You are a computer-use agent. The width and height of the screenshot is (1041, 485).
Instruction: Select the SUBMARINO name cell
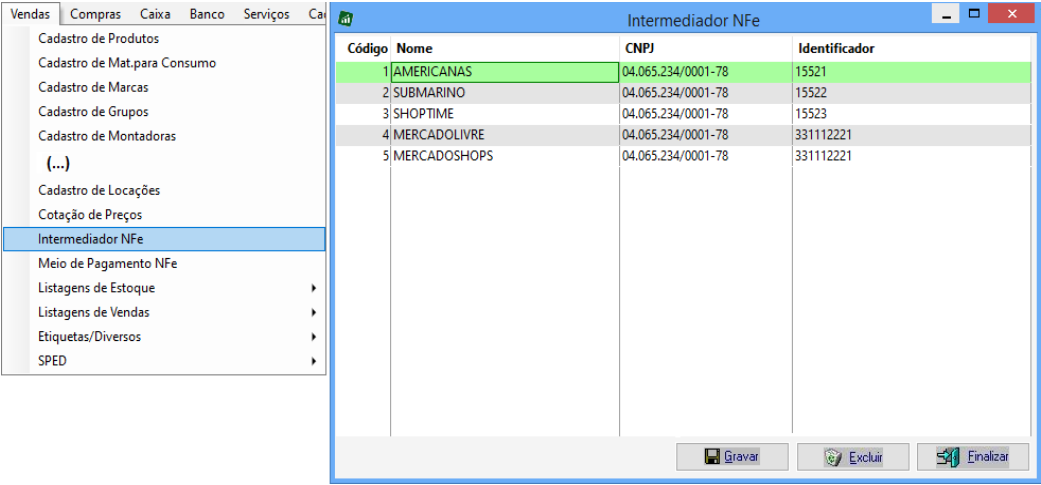tap(505, 93)
